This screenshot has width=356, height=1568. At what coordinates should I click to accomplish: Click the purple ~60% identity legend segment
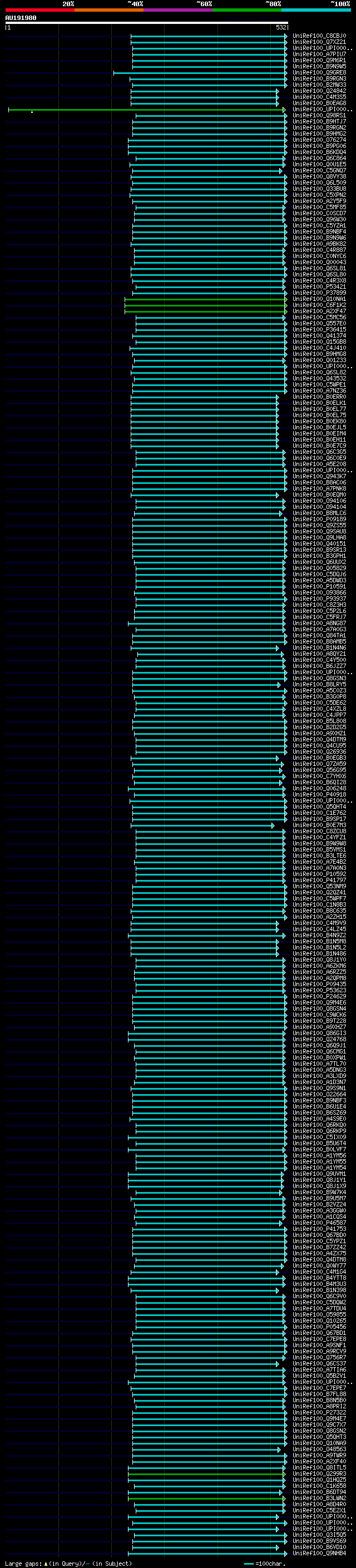pyautogui.click(x=177, y=10)
